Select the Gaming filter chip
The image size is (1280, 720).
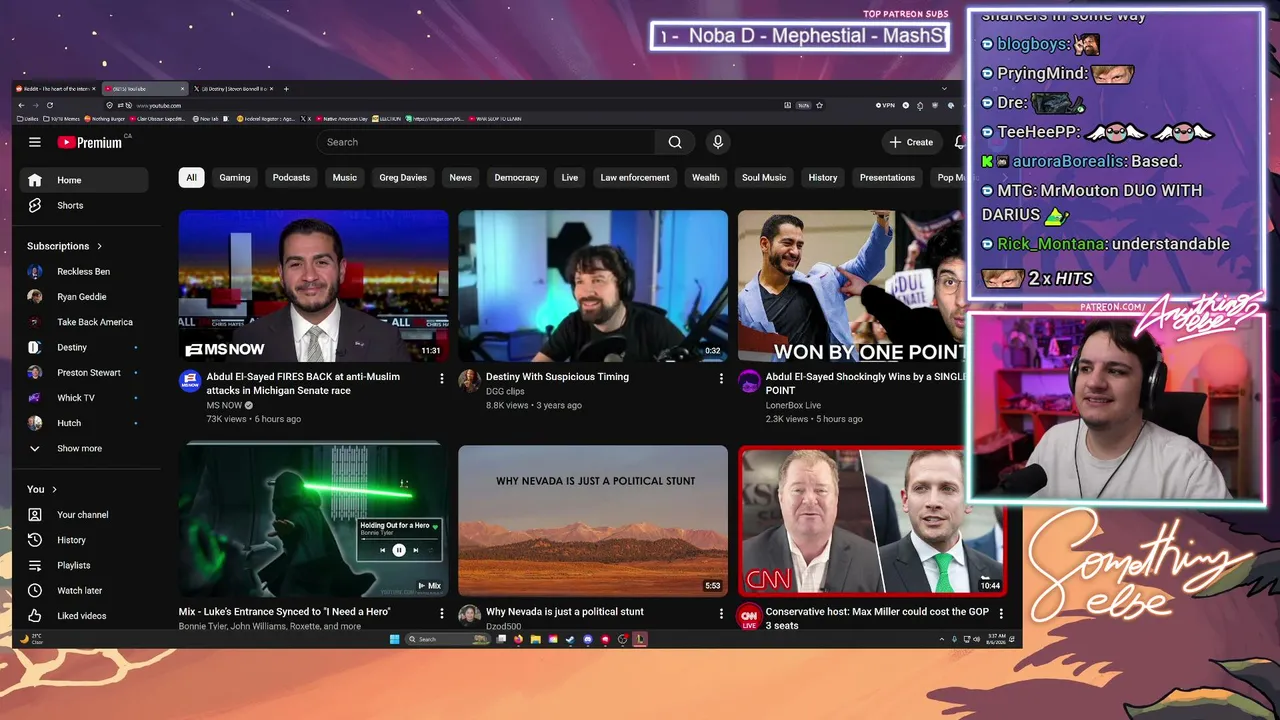235,178
